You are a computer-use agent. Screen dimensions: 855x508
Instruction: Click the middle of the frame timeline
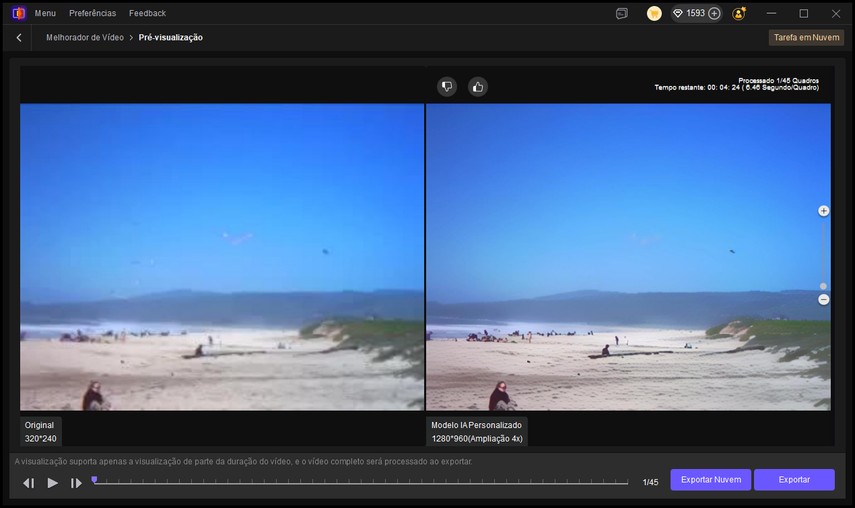360,482
